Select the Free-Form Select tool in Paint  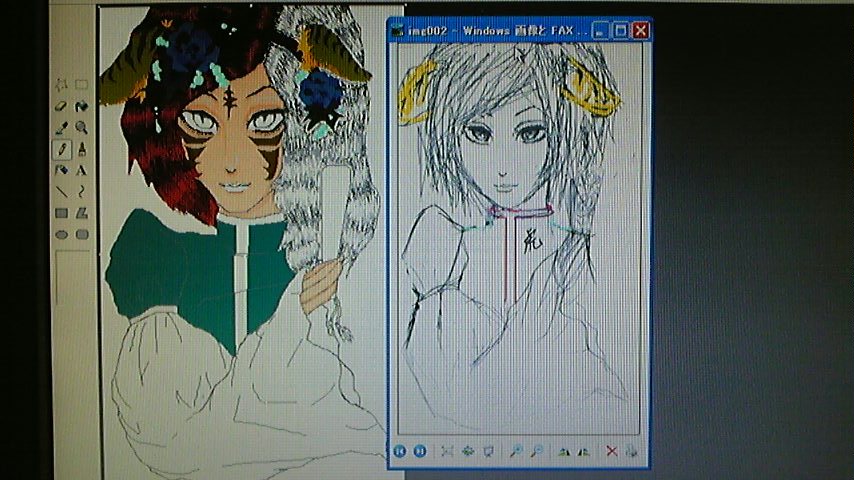click(x=61, y=85)
